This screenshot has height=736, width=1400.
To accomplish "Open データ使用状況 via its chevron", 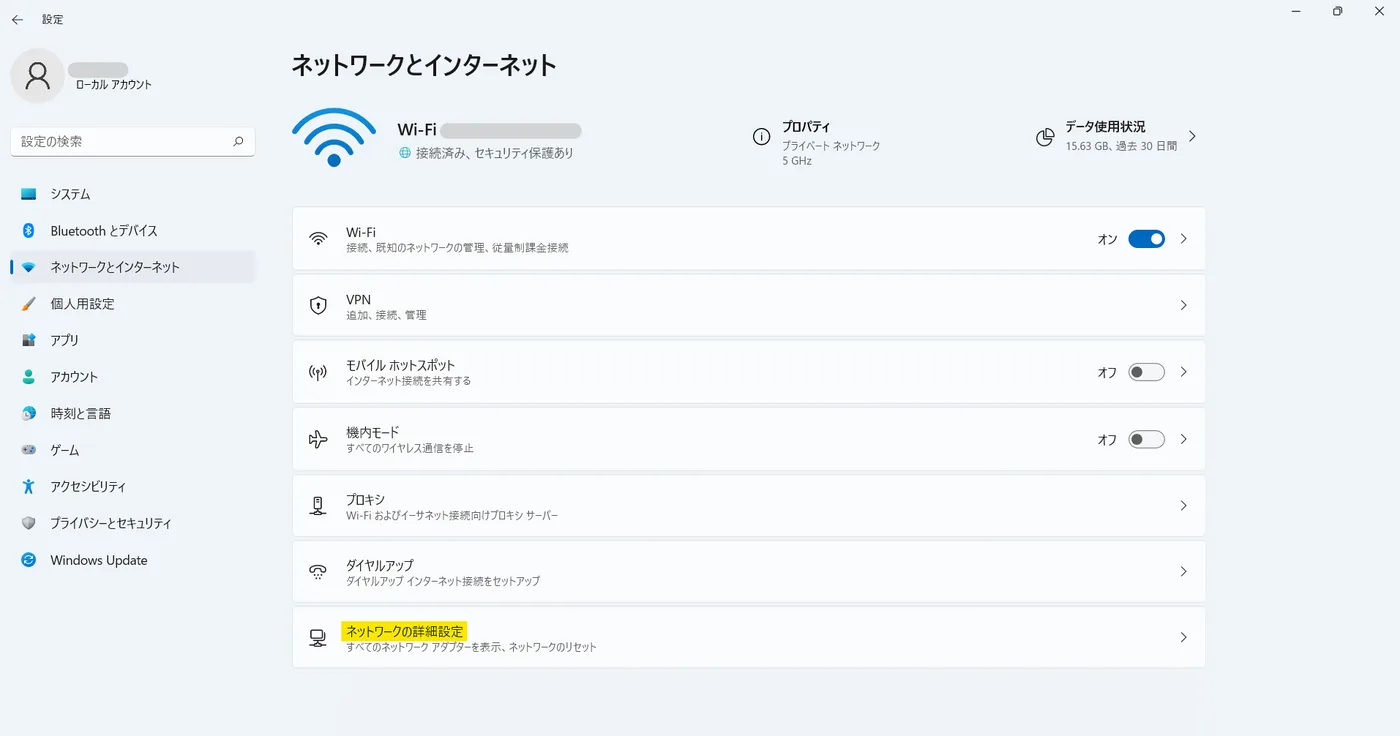I will pyautogui.click(x=1192, y=136).
